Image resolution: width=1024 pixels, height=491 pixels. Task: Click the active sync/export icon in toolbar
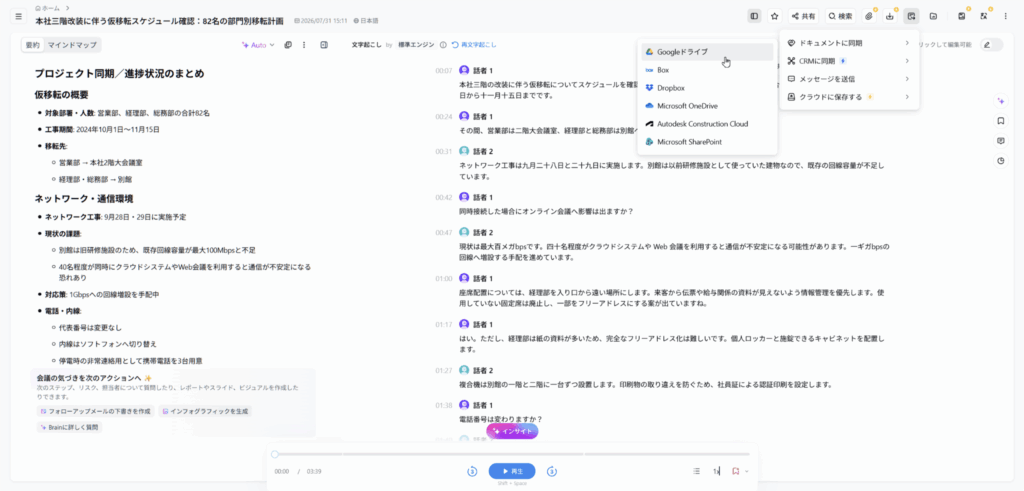pyautogui.click(x=911, y=16)
